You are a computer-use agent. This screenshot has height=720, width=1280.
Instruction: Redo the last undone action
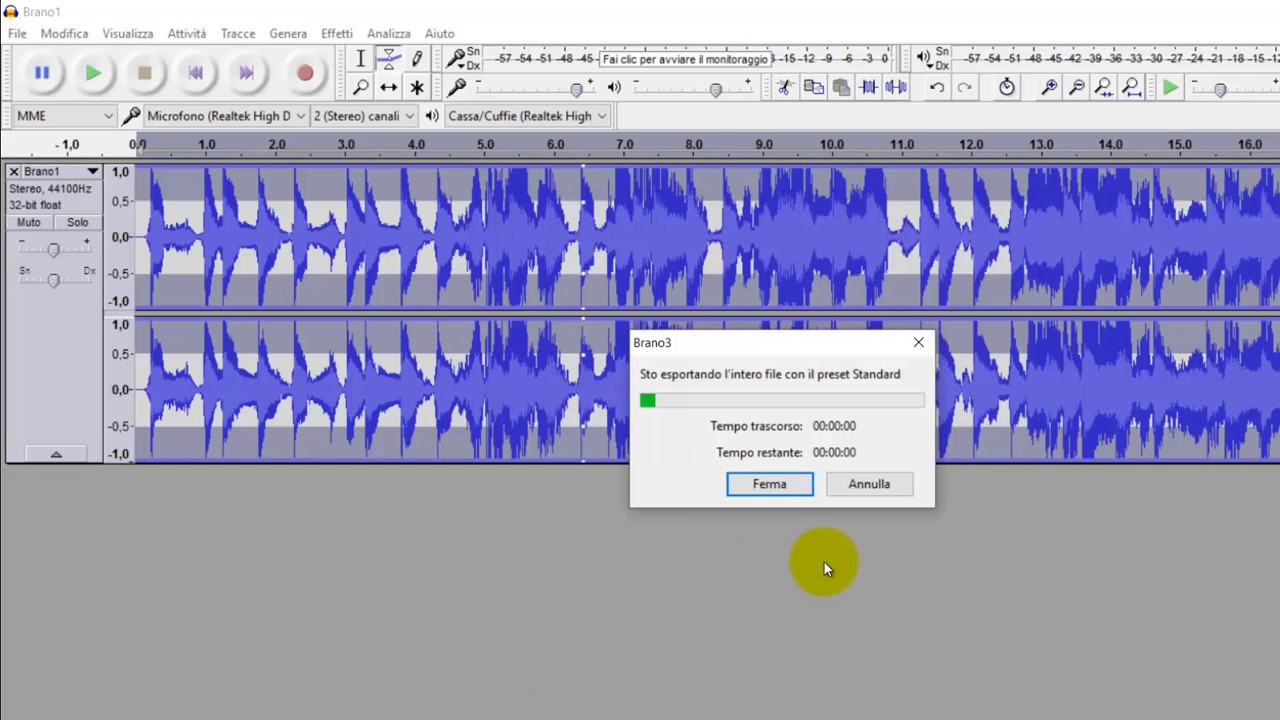point(964,87)
